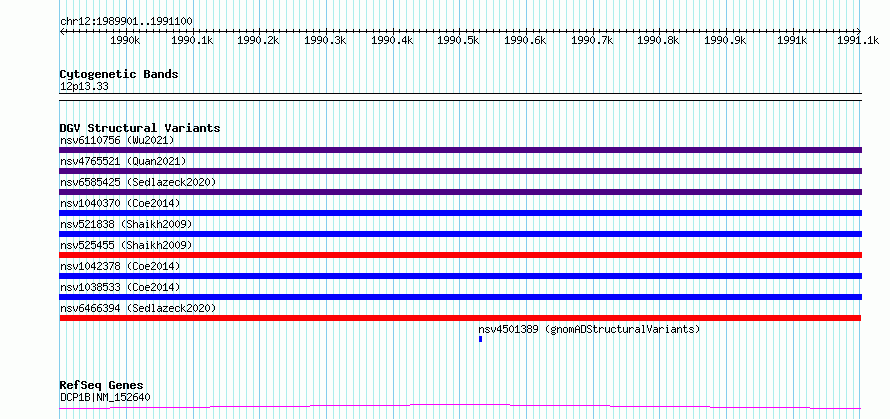Click the DGV Structural Variants track title
Screen dimensions: 890x419
click(140, 128)
